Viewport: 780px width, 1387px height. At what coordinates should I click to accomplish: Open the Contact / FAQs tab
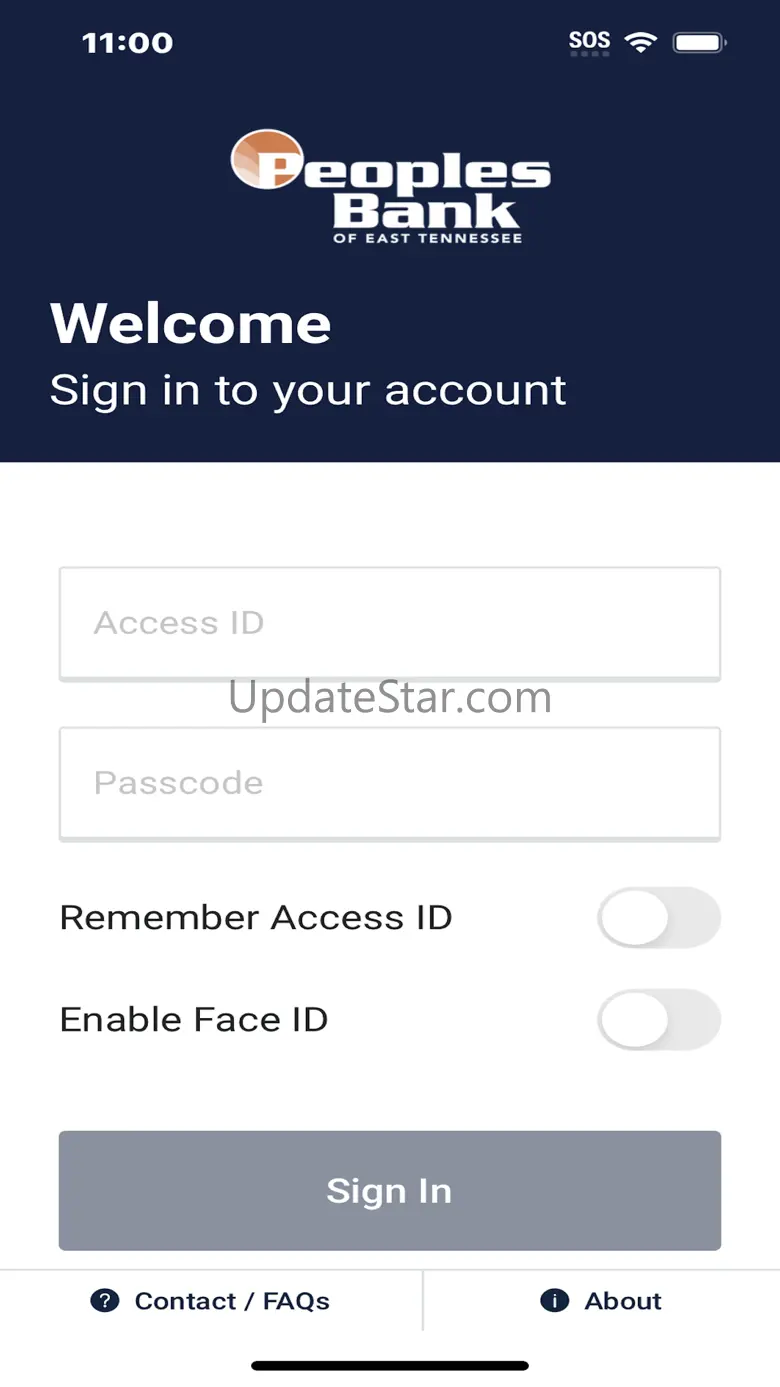point(211,1300)
